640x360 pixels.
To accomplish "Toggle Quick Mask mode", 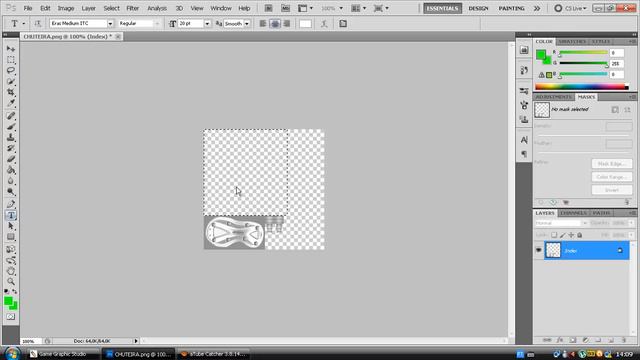I will 11,317.
